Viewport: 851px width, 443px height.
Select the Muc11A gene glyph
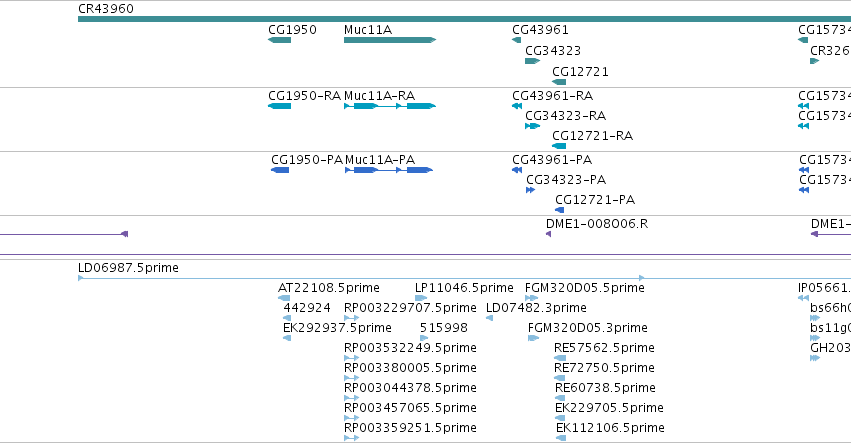coord(390,40)
